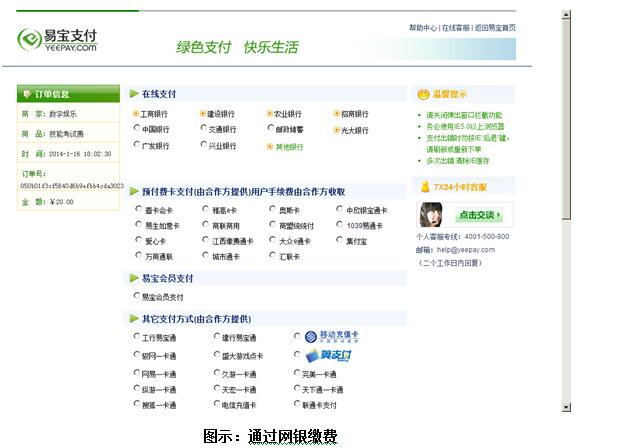The width and height of the screenshot is (620, 448).
Task: Click the customer service agent photo
Action: [x=431, y=215]
